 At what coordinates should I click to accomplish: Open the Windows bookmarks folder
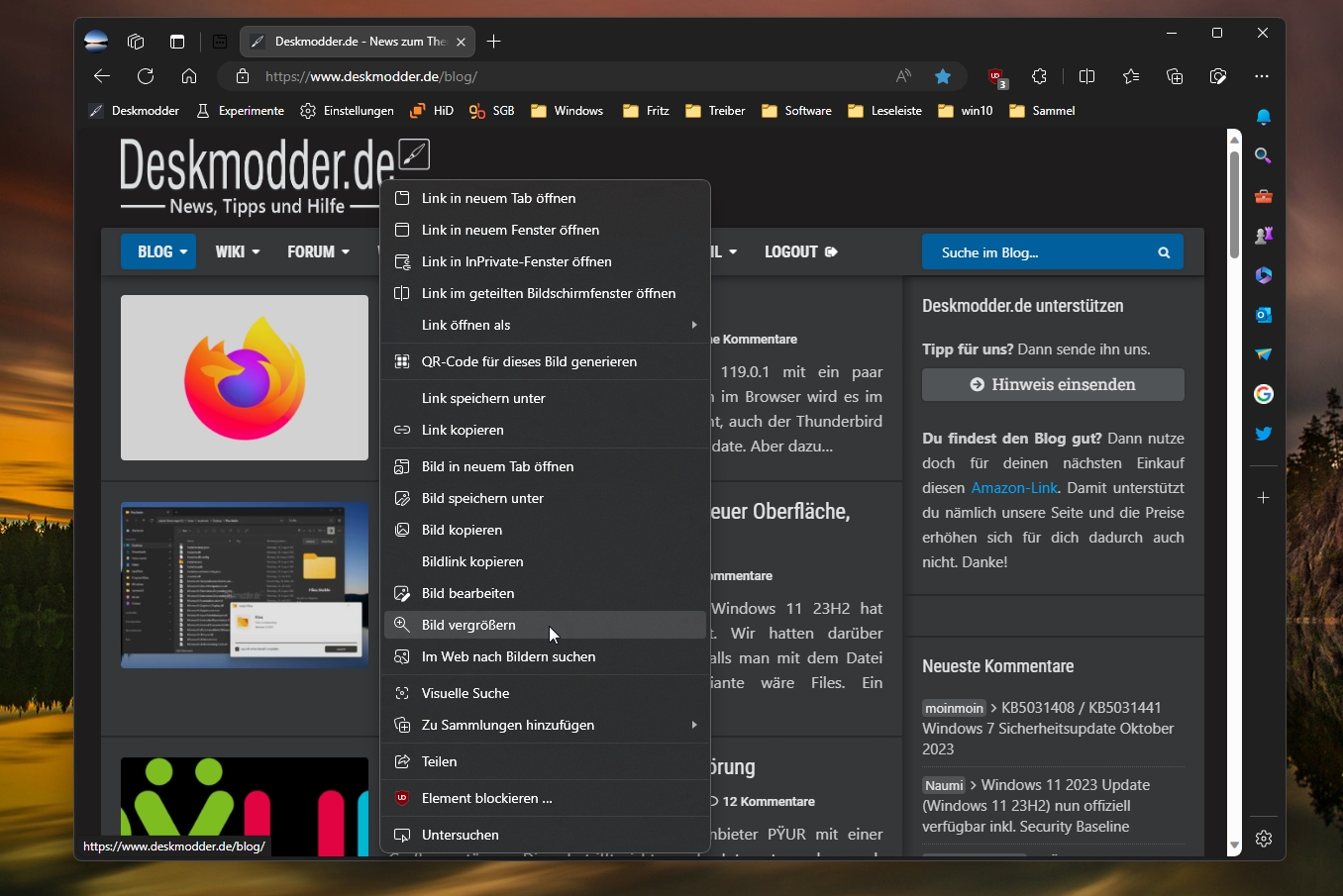(567, 111)
